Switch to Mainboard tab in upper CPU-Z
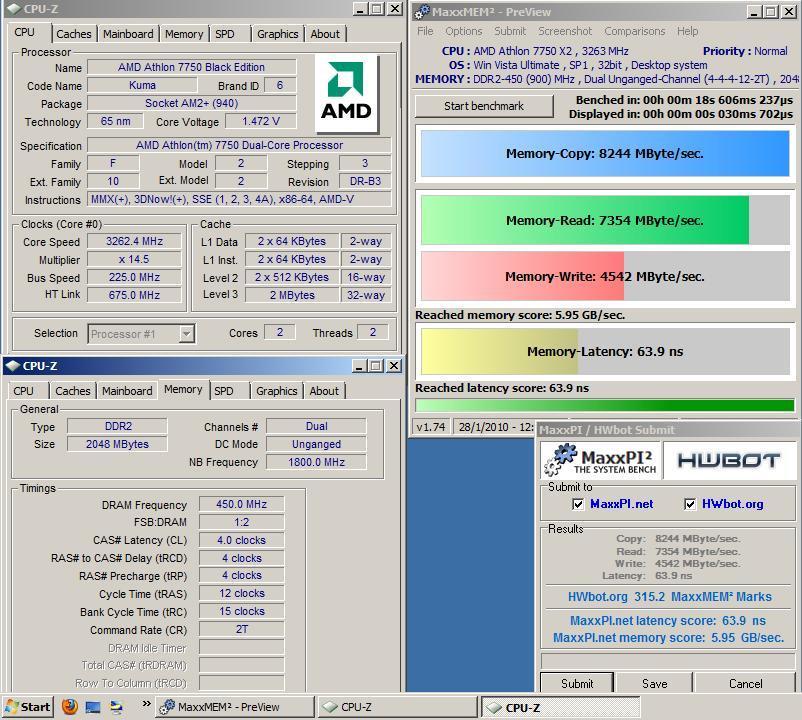The height and width of the screenshot is (720, 802). click(x=128, y=34)
